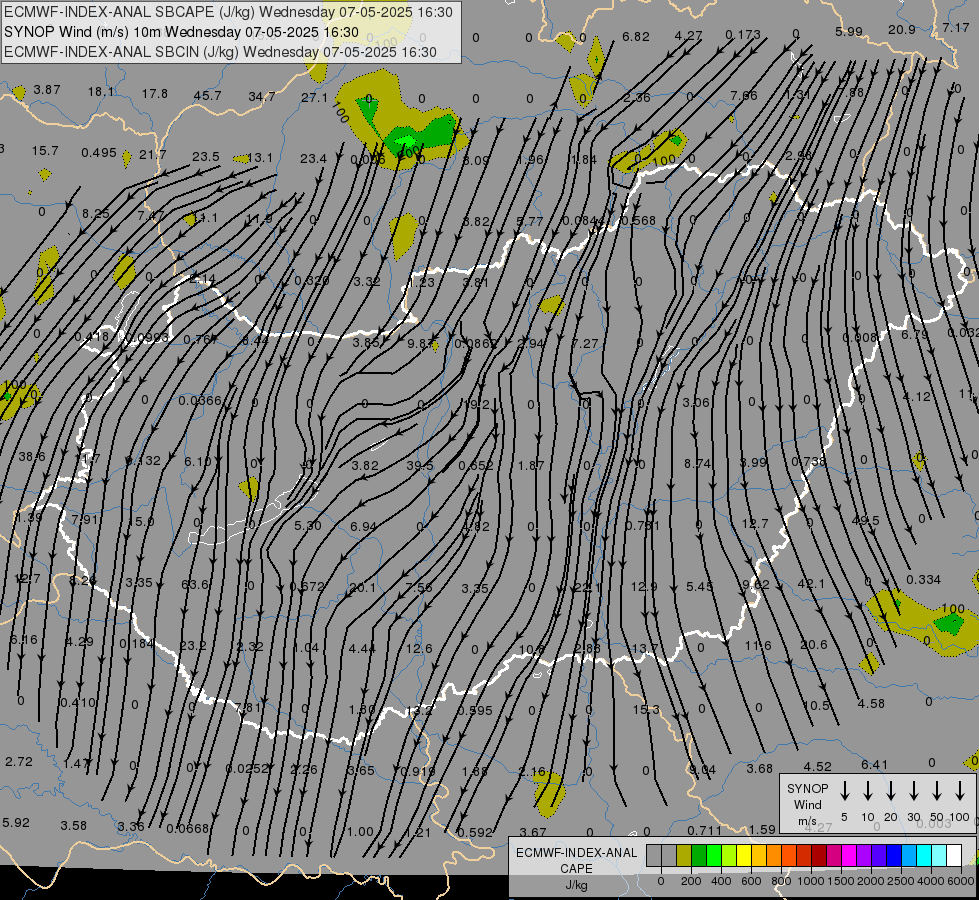Click the 0.0668 value on the map

coord(187,828)
